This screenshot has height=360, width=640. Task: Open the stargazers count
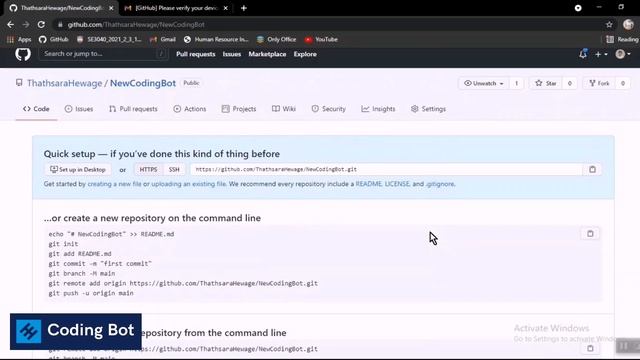(569, 83)
